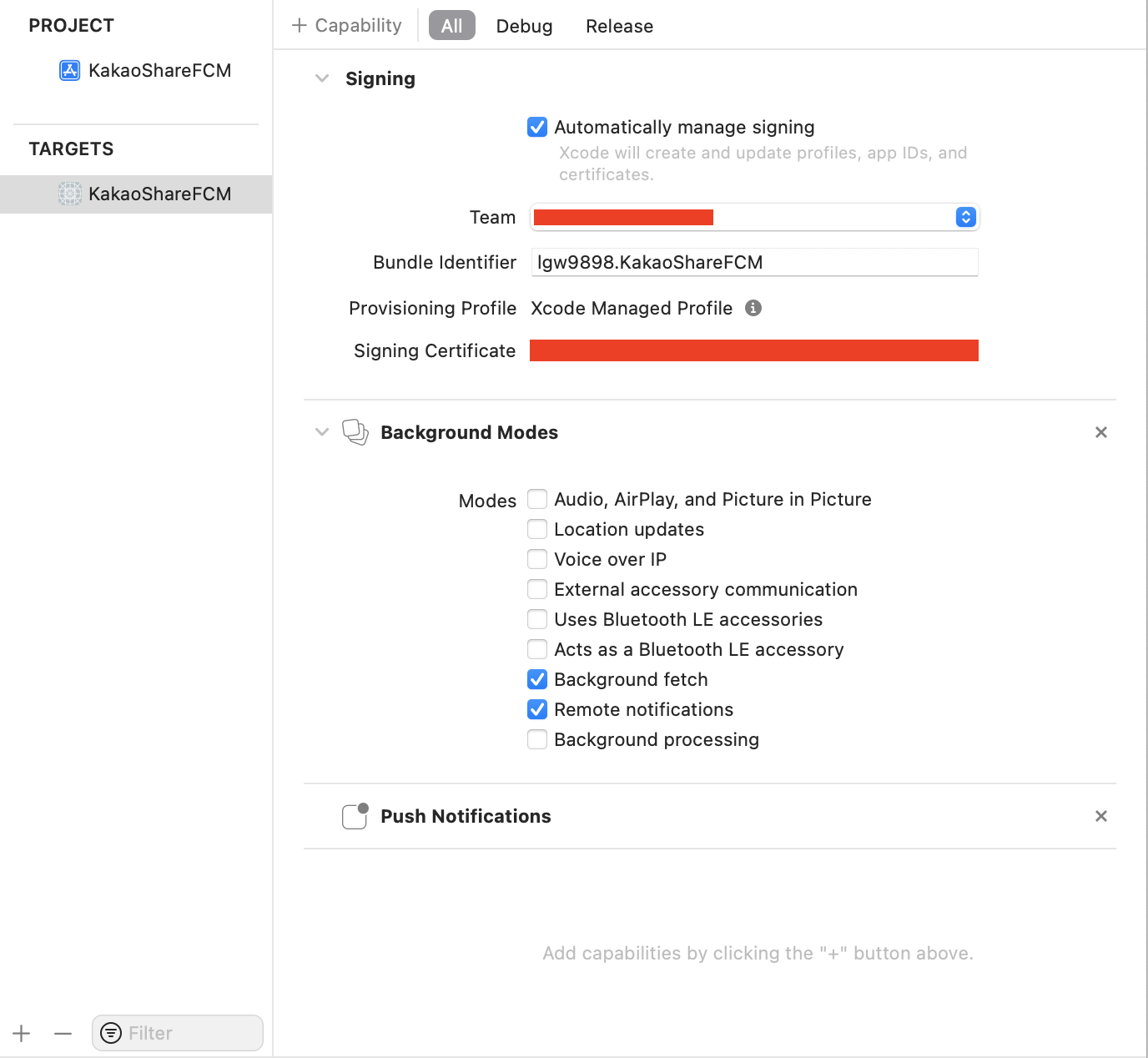Screen dimensions: 1148x1058
Task: Click the targets Filter field
Action: [x=178, y=1033]
